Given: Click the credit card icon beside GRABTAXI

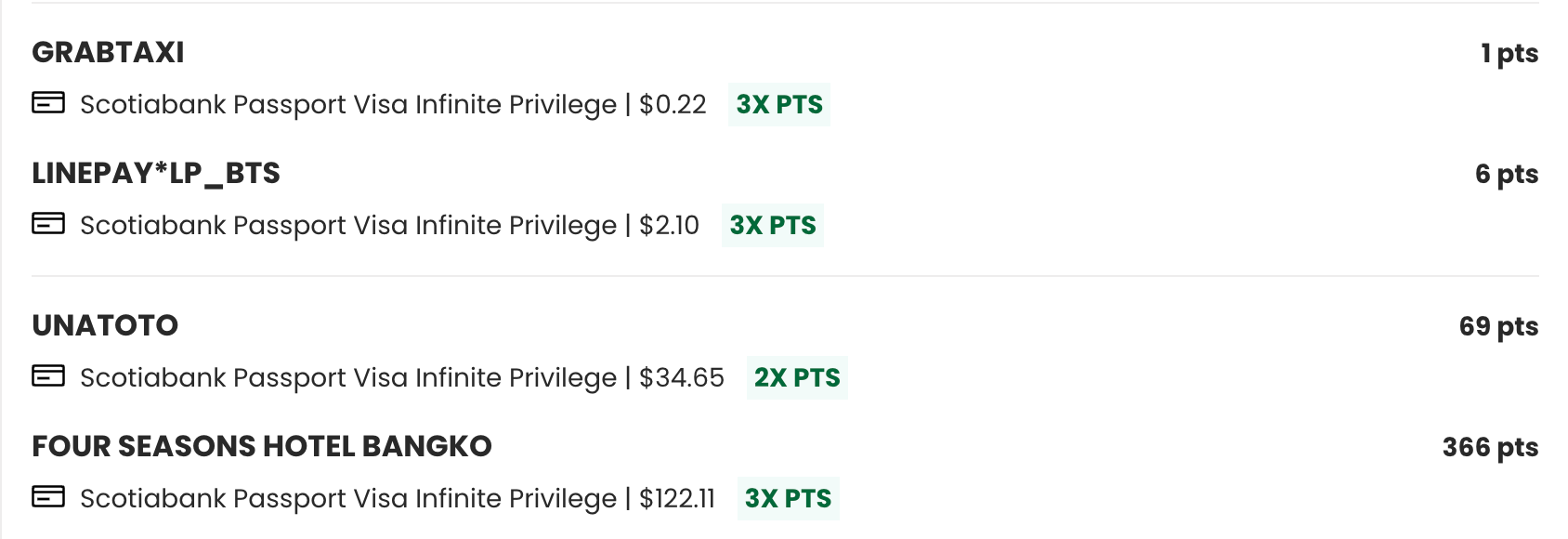Looking at the screenshot, I should 47,104.
